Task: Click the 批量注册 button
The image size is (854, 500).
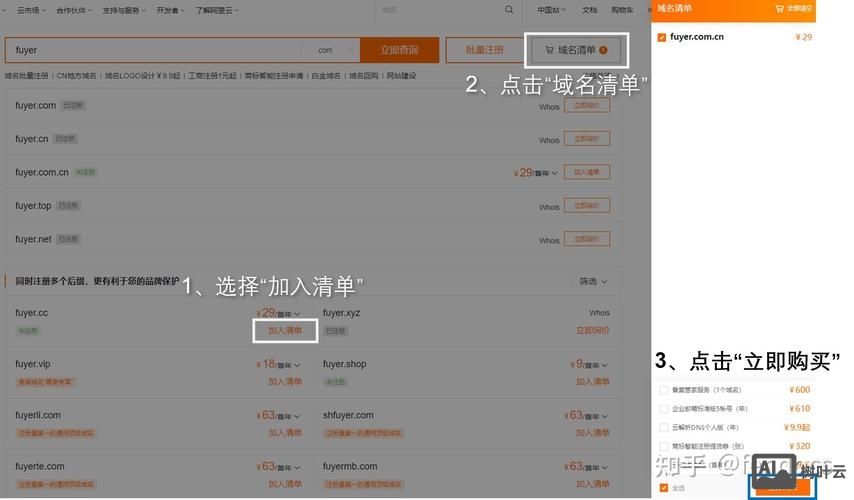Action: coord(484,50)
